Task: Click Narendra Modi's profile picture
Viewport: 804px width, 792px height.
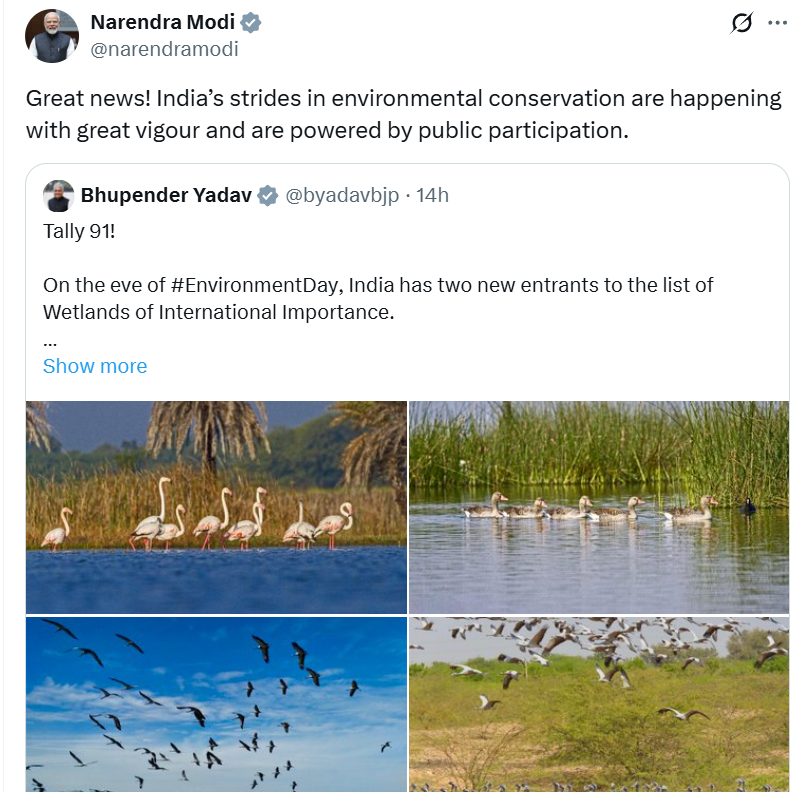Action: tap(52, 36)
